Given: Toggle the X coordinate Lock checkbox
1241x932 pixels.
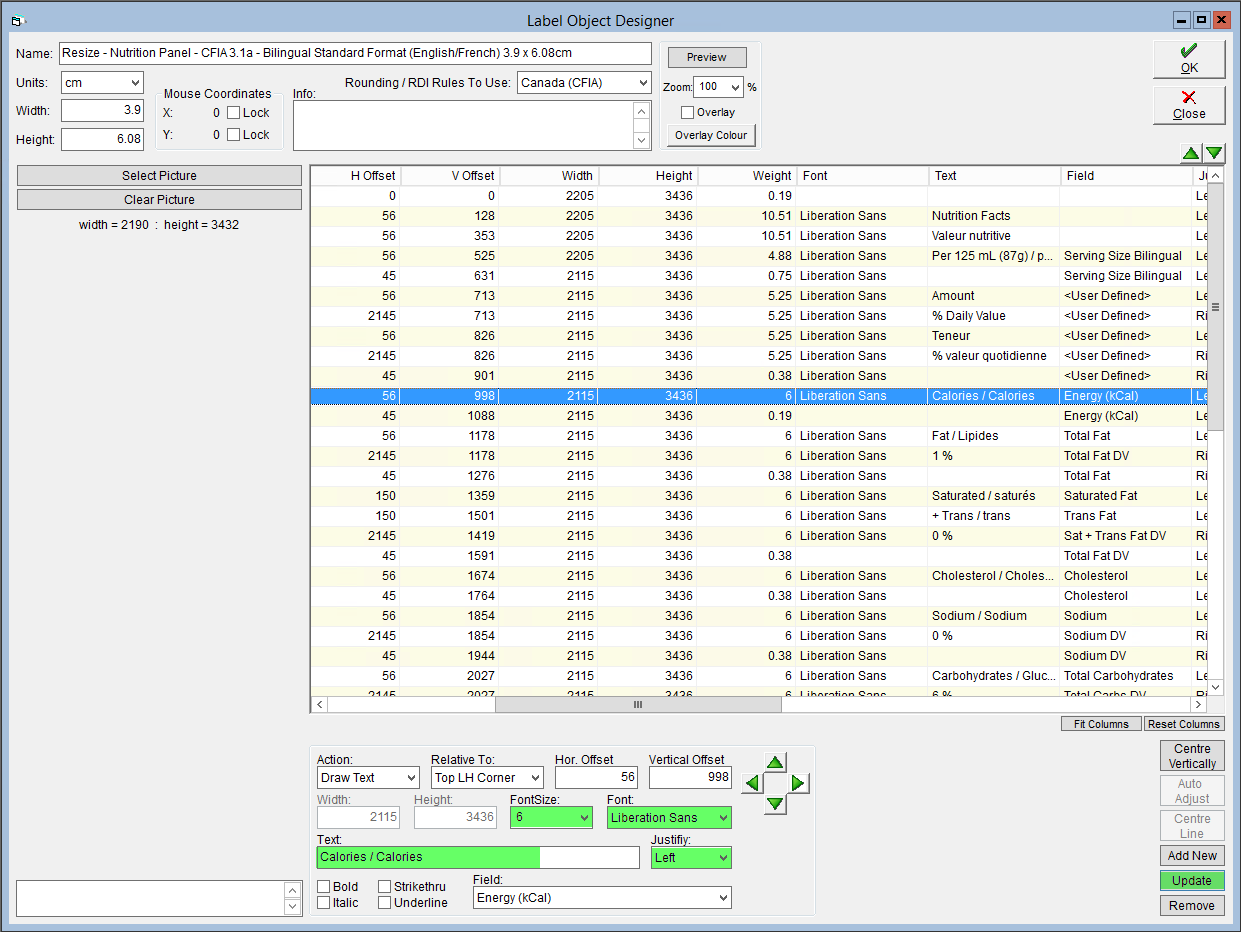Looking at the screenshot, I should point(233,113).
